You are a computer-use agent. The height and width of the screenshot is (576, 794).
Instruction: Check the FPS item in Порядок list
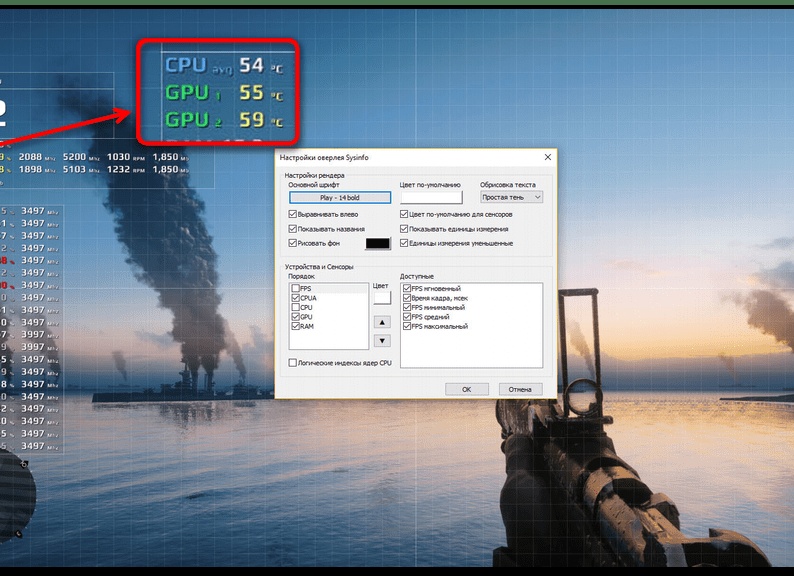click(296, 288)
